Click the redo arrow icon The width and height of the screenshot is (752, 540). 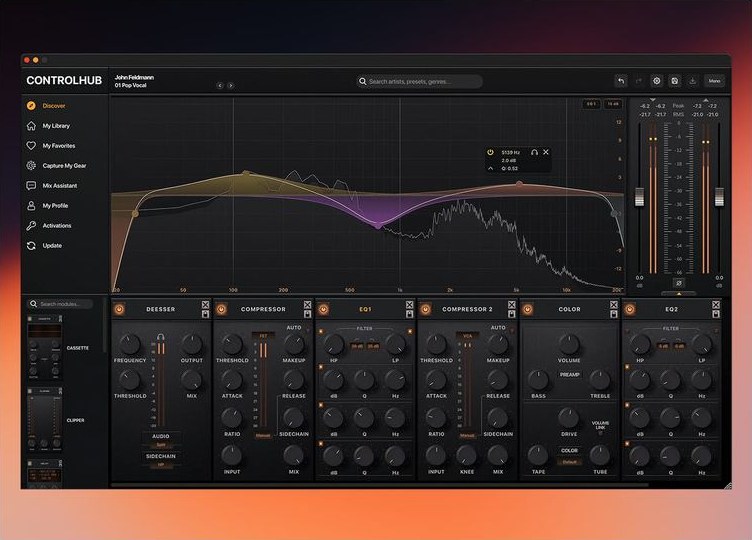tap(639, 81)
